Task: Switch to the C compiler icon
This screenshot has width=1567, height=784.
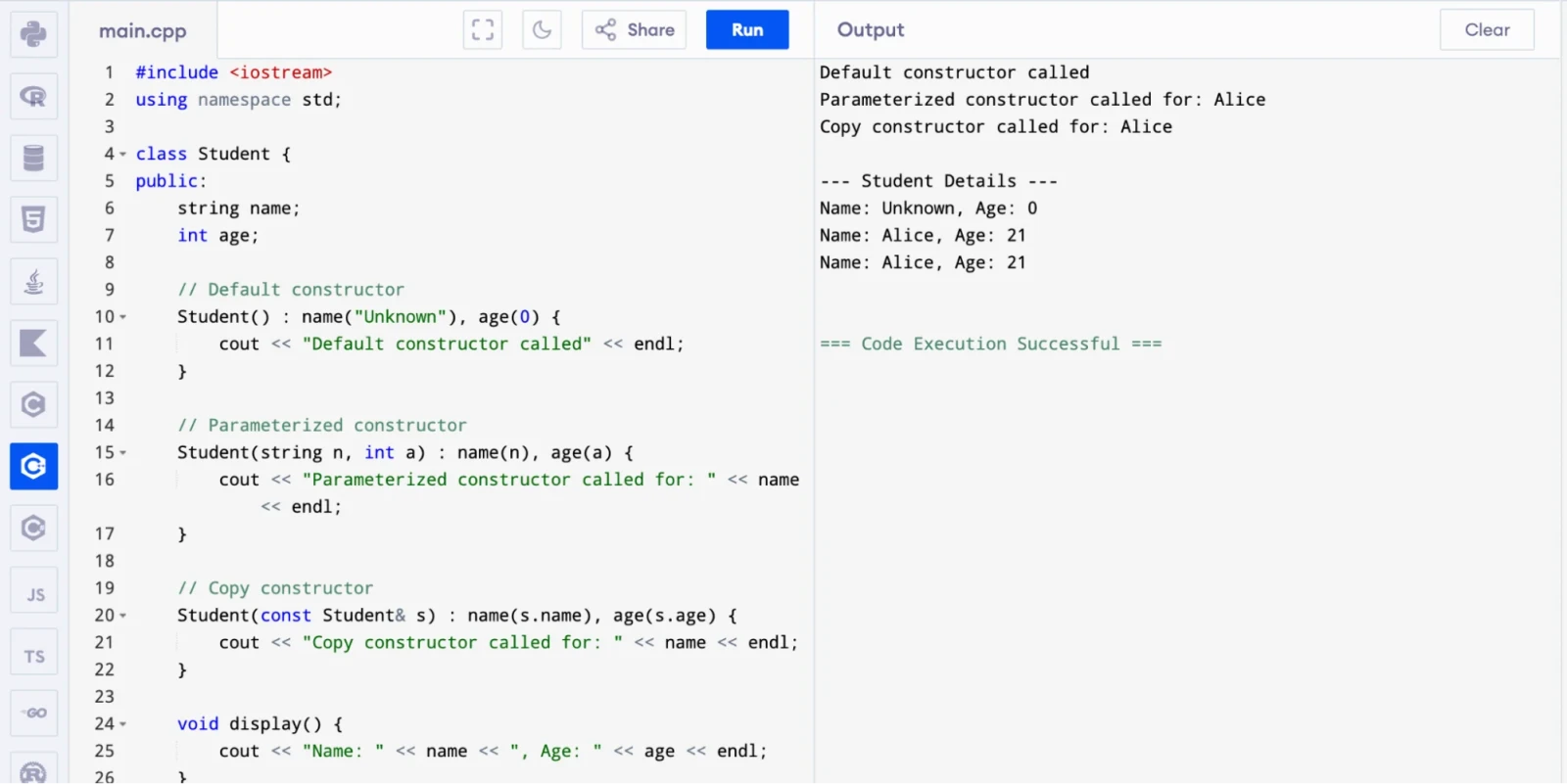Action: pyautogui.click(x=33, y=404)
